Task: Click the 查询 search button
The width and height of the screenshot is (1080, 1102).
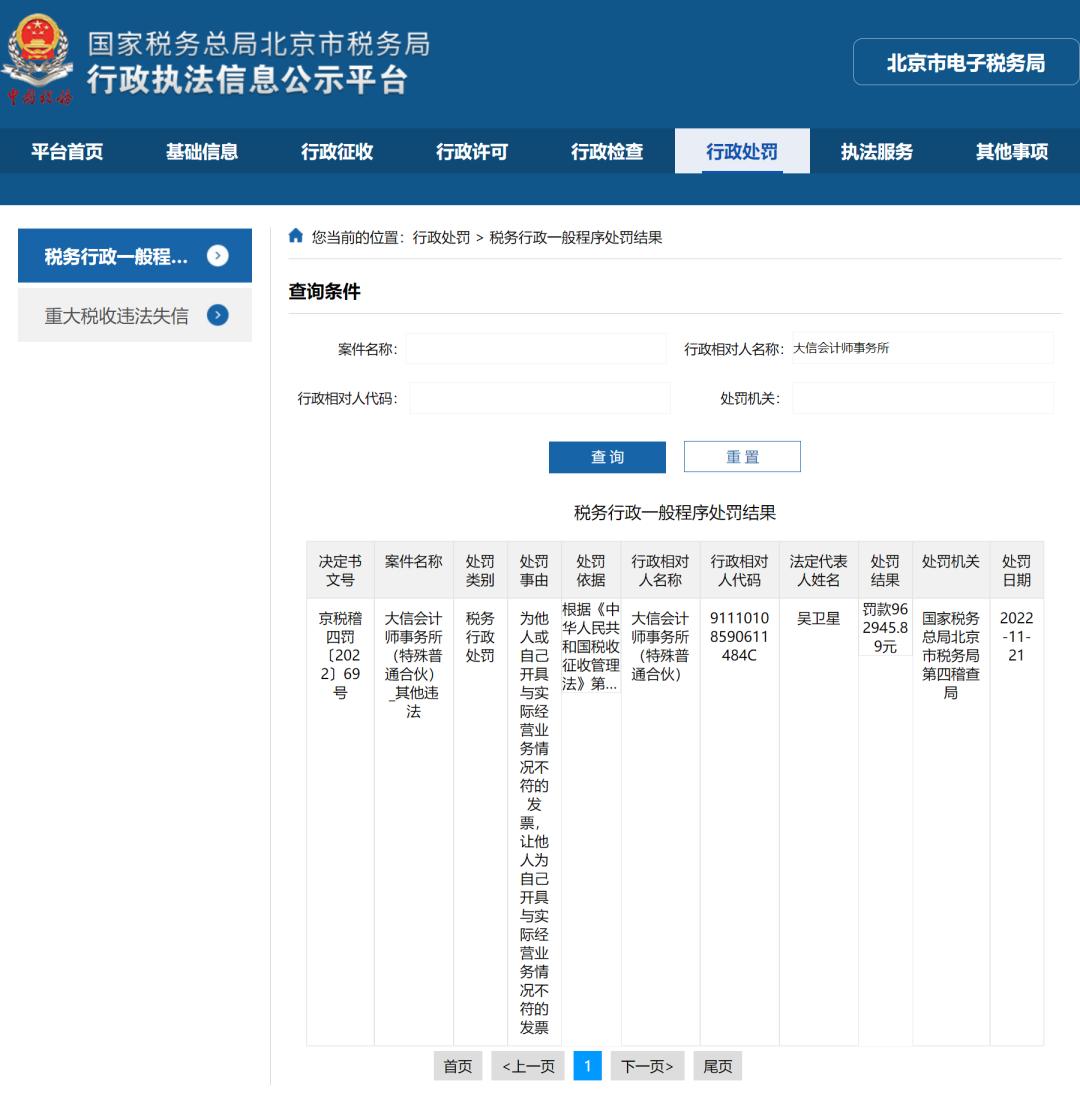Action: 606,456
